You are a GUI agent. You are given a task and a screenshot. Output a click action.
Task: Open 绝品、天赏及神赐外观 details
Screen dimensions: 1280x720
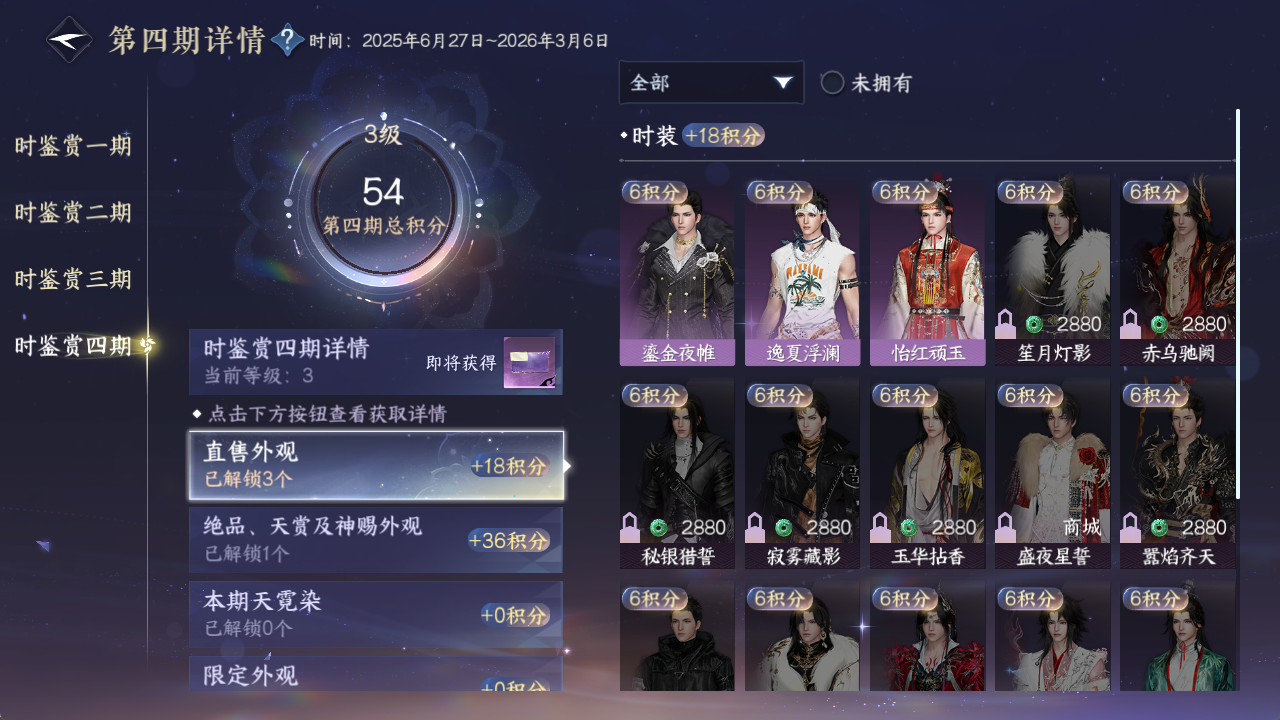pyautogui.click(x=376, y=540)
